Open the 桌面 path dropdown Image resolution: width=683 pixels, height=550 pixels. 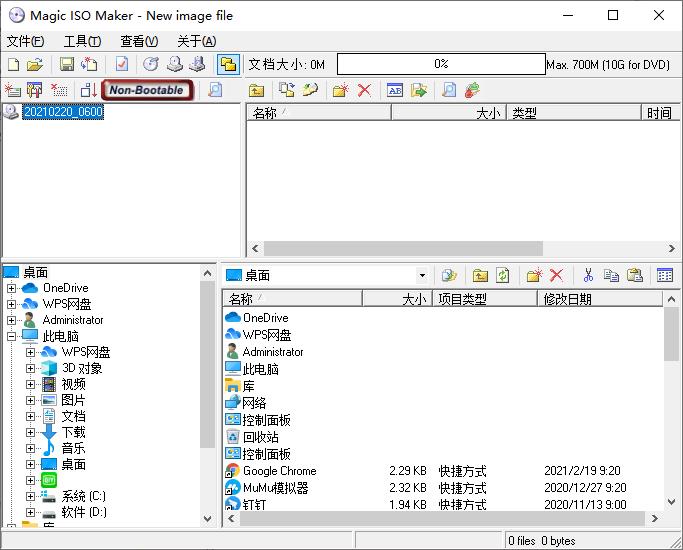[422, 275]
